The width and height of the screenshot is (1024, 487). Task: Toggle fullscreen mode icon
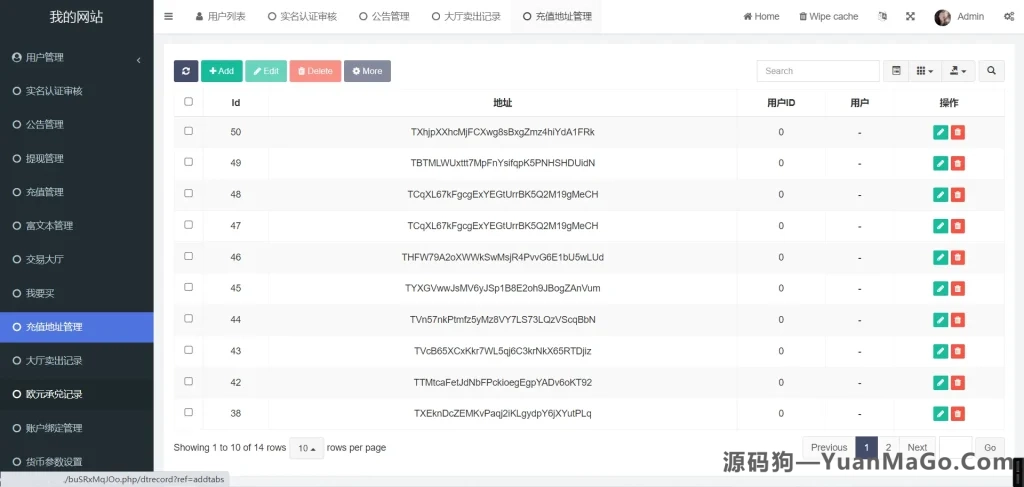[x=910, y=16]
